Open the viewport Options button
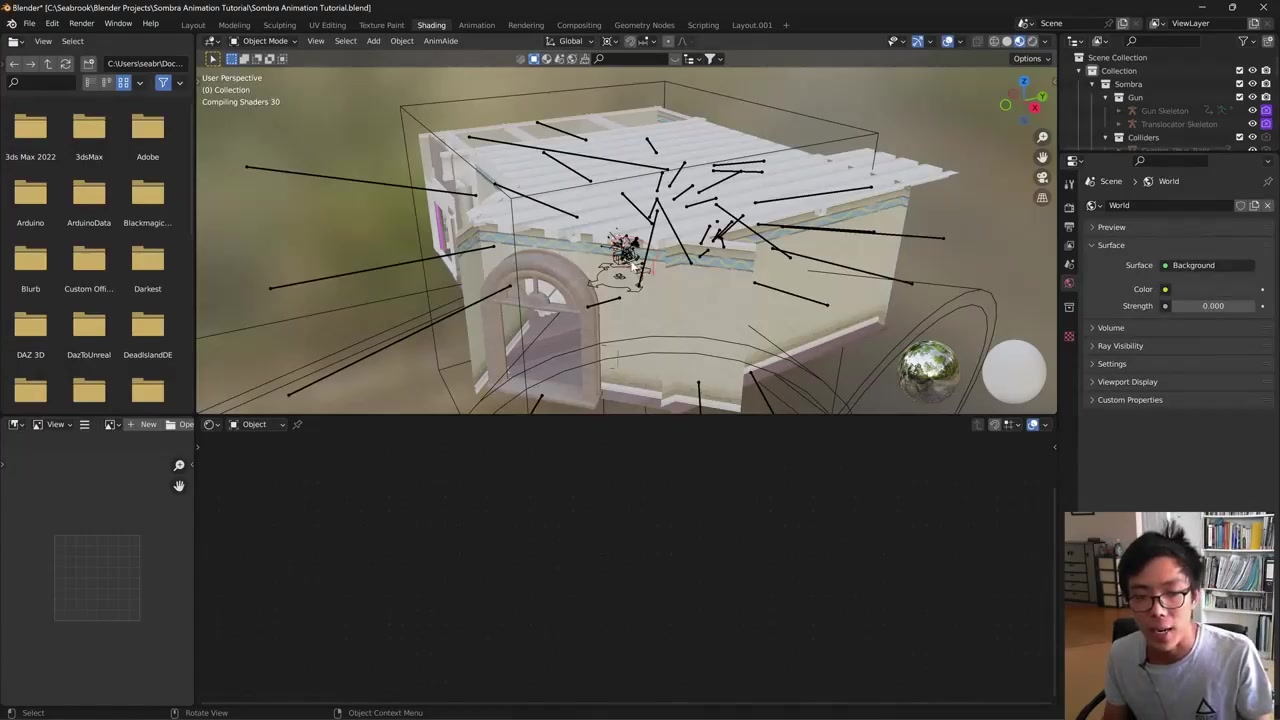 tap(1031, 59)
